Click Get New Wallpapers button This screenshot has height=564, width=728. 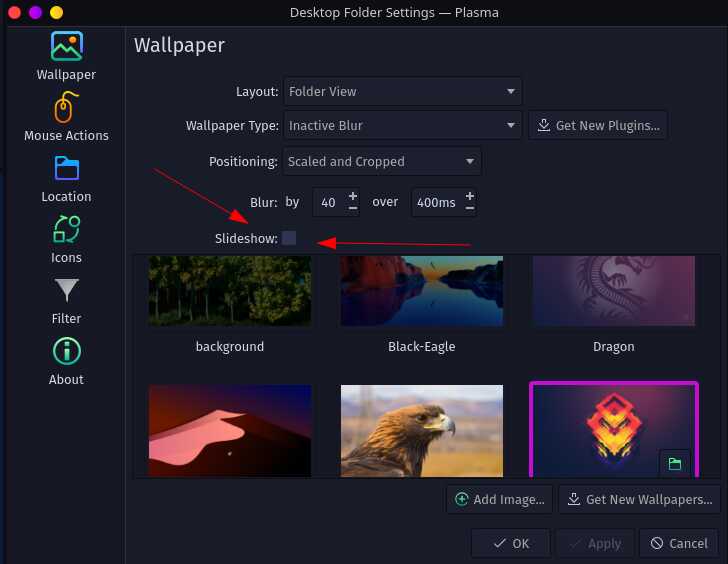click(640, 499)
